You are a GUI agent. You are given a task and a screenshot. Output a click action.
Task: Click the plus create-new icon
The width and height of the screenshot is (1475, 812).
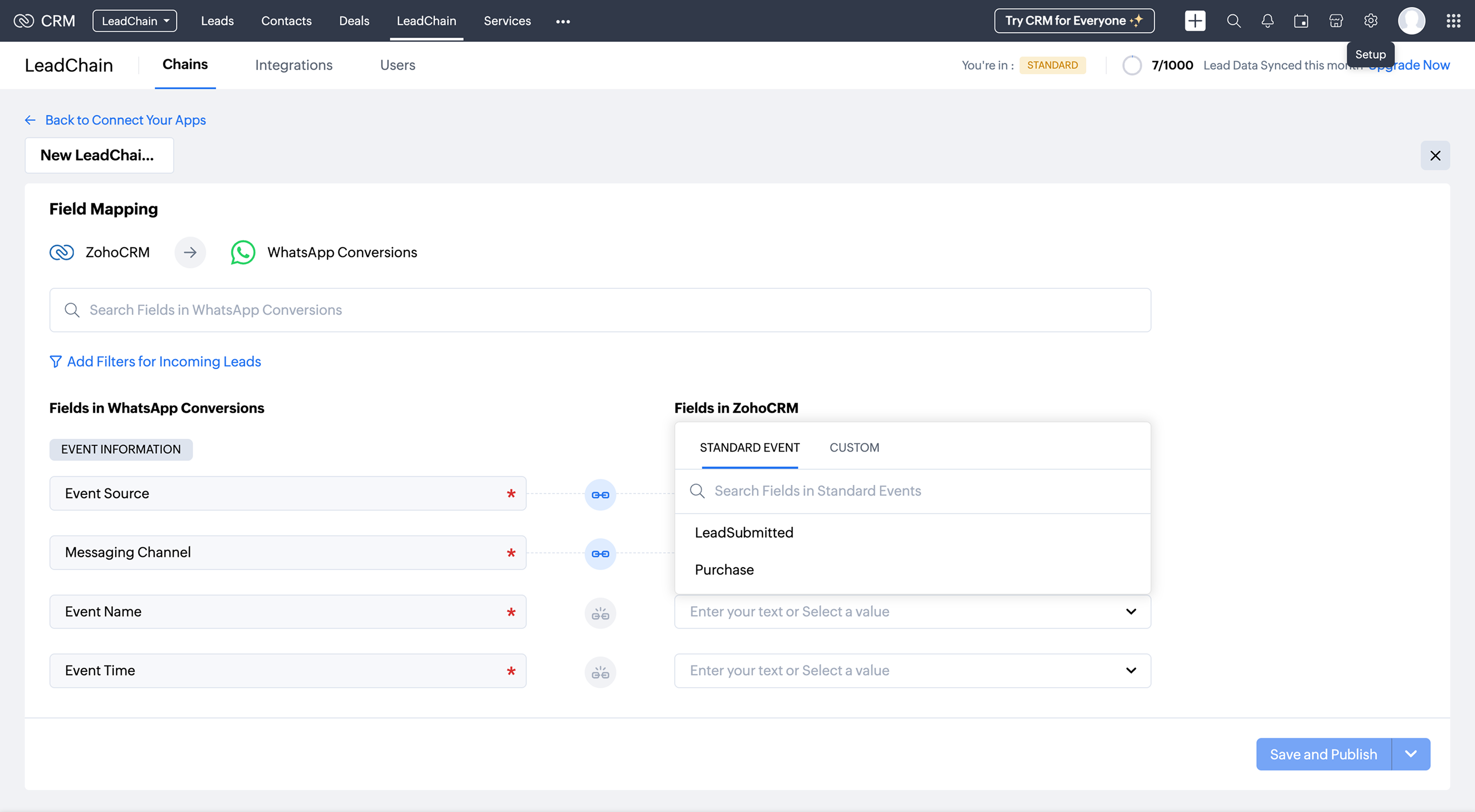1195,21
